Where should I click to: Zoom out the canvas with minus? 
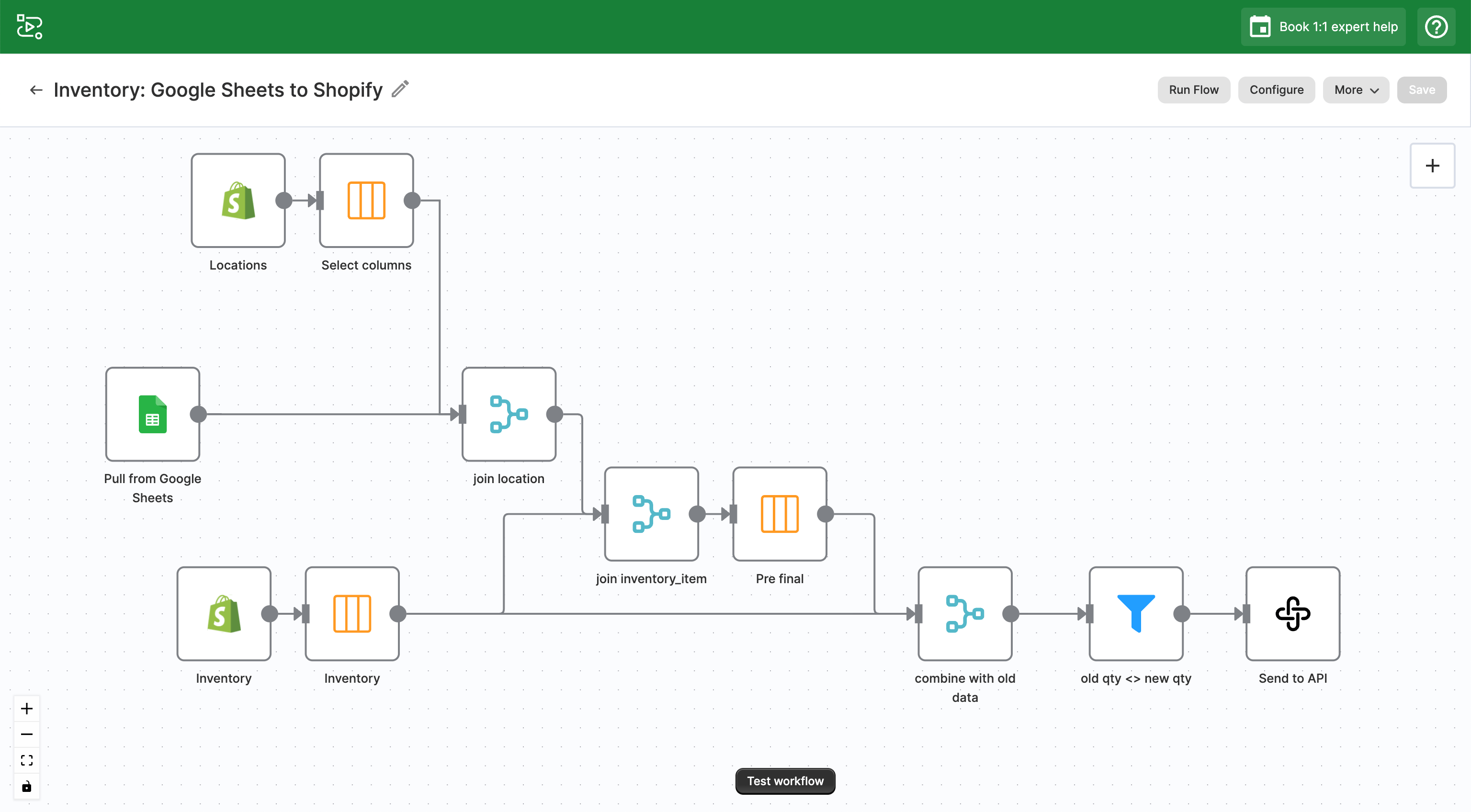(27, 734)
